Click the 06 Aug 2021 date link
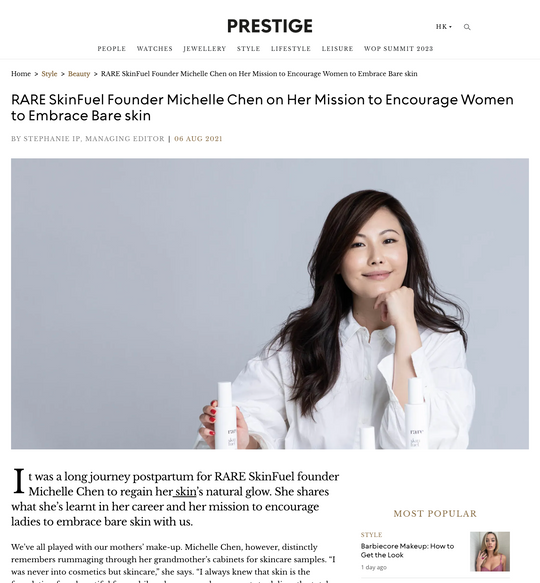This screenshot has width=540, height=583. coord(198,139)
